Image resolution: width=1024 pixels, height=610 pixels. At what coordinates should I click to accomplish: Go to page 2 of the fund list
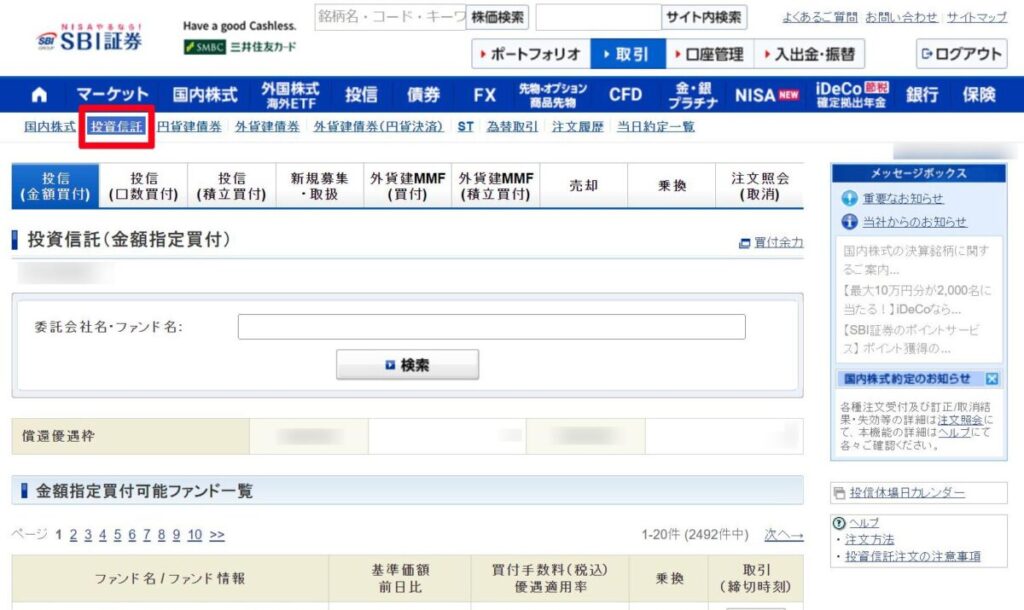pyautogui.click(x=72, y=535)
